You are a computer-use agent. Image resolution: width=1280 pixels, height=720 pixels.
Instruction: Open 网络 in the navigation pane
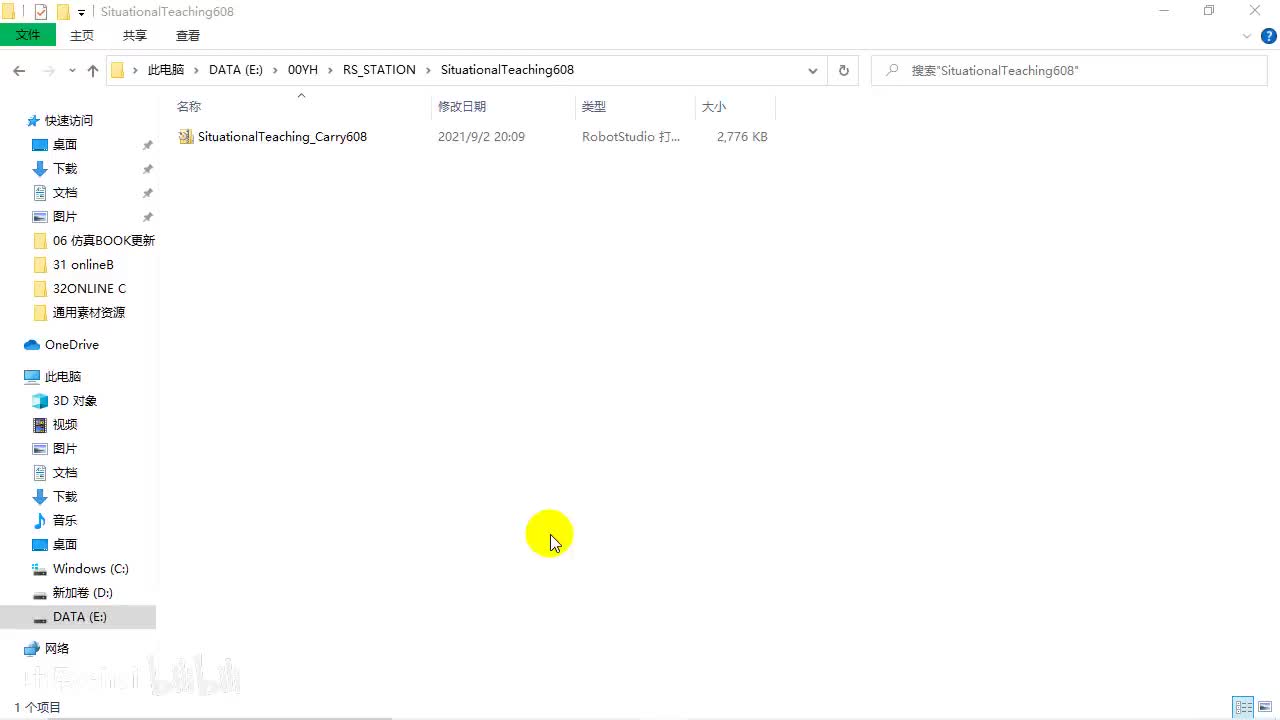tap(57, 648)
